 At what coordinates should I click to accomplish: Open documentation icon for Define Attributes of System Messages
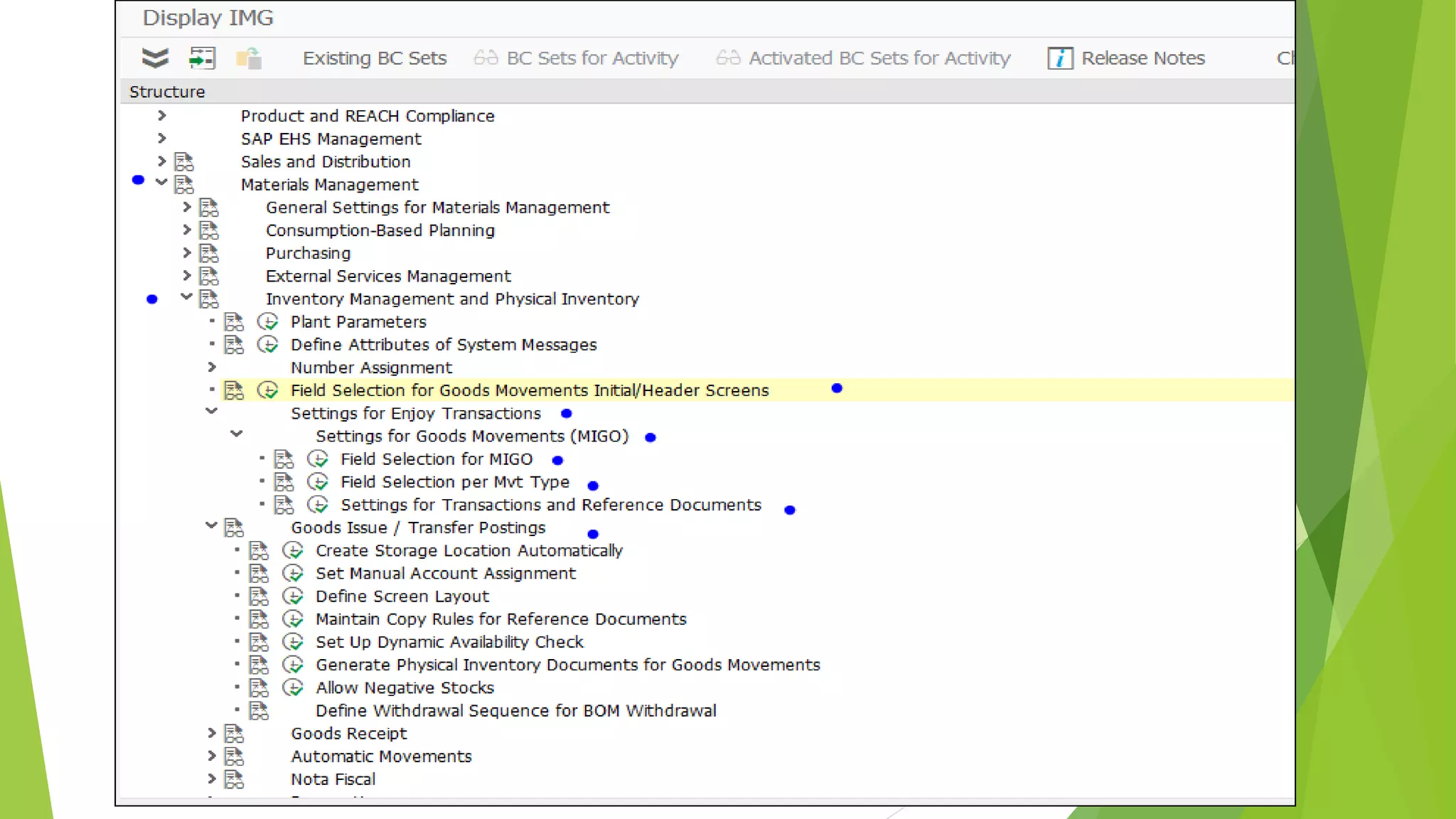(234, 345)
